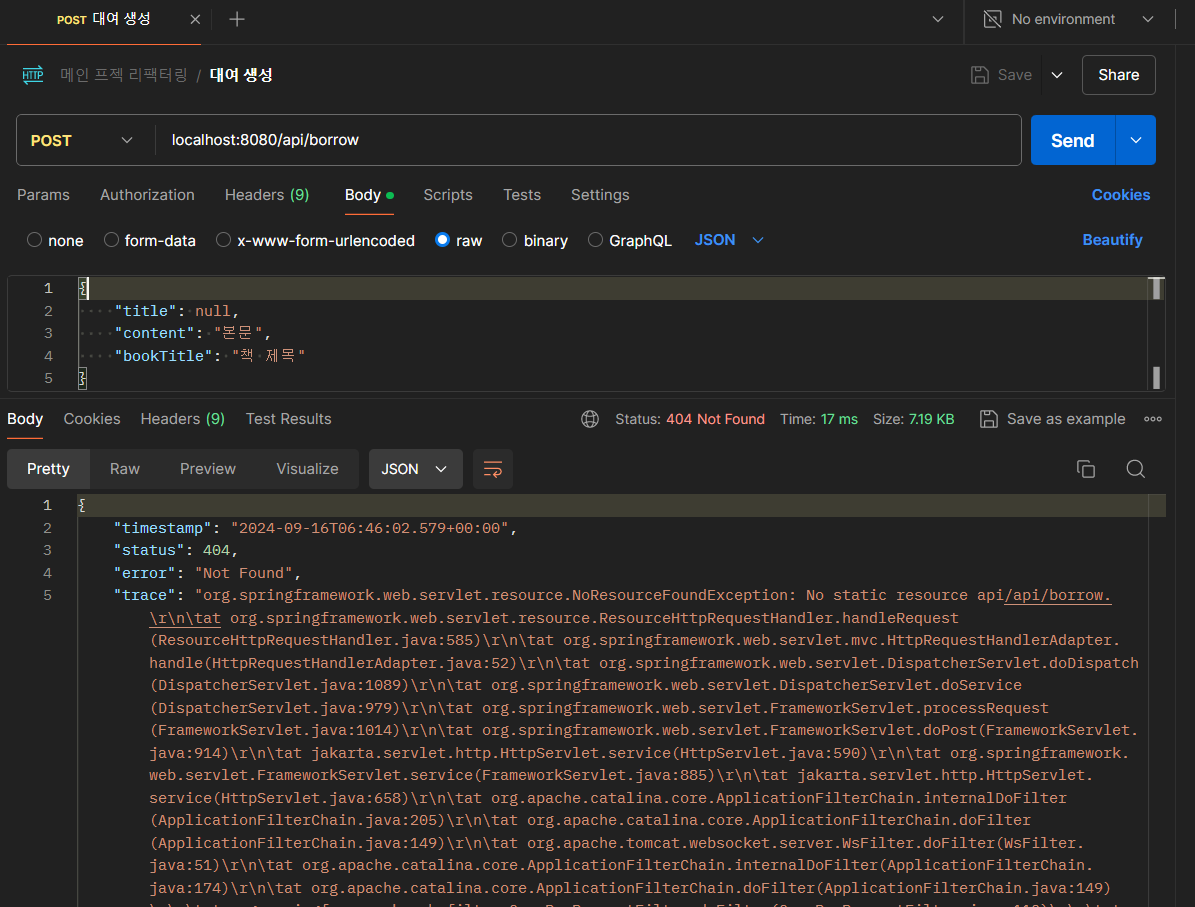
Task: Beautify the request body
Action: pyautogui.click(x=1112, y=240)
